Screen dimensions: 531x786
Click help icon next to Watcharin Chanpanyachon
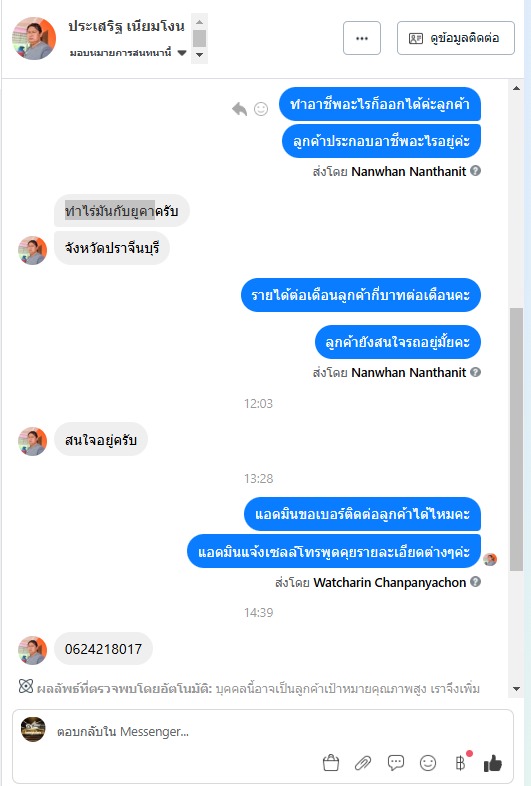click(476, 581)
